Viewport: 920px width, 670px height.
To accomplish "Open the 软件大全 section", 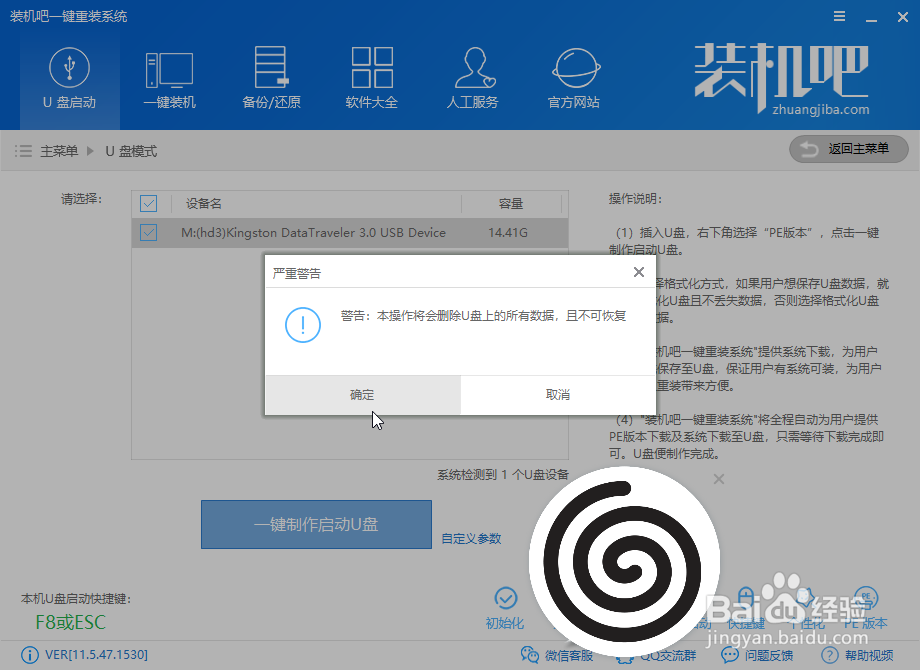I will pyautogui.click(x=371, y=79).
